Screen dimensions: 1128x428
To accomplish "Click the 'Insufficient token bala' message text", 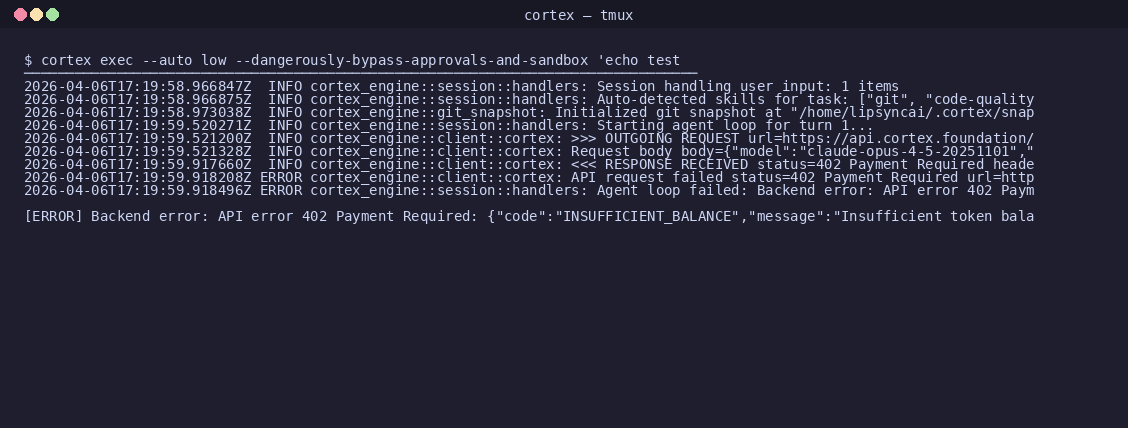I will 937,217.
